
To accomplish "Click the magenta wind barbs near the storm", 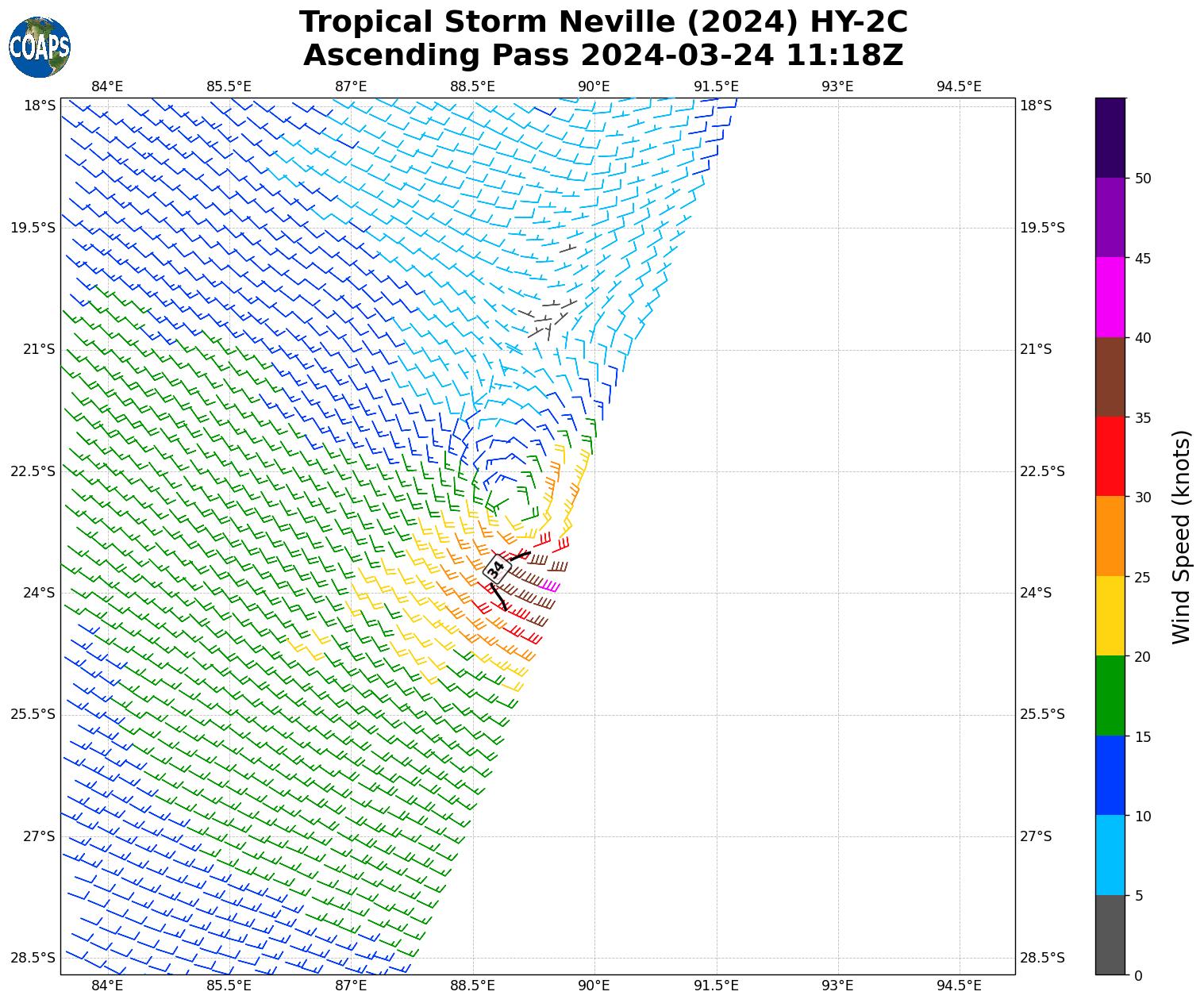I will coord(552,586).
